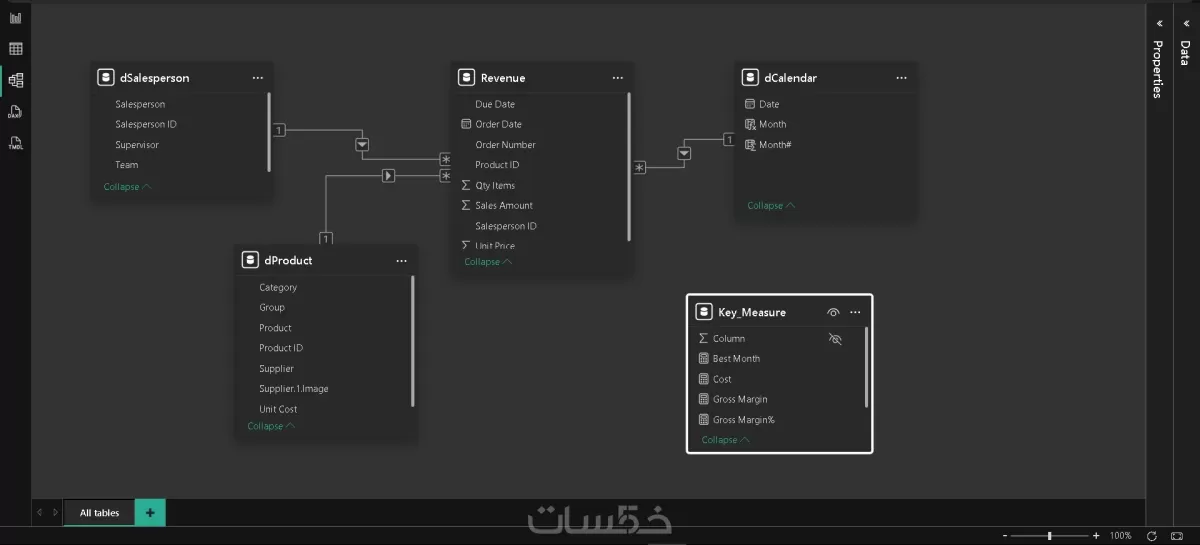1200x545 pixels.
Task: Open Key_Measure more options ellipsis
Action: pos(855,312)
